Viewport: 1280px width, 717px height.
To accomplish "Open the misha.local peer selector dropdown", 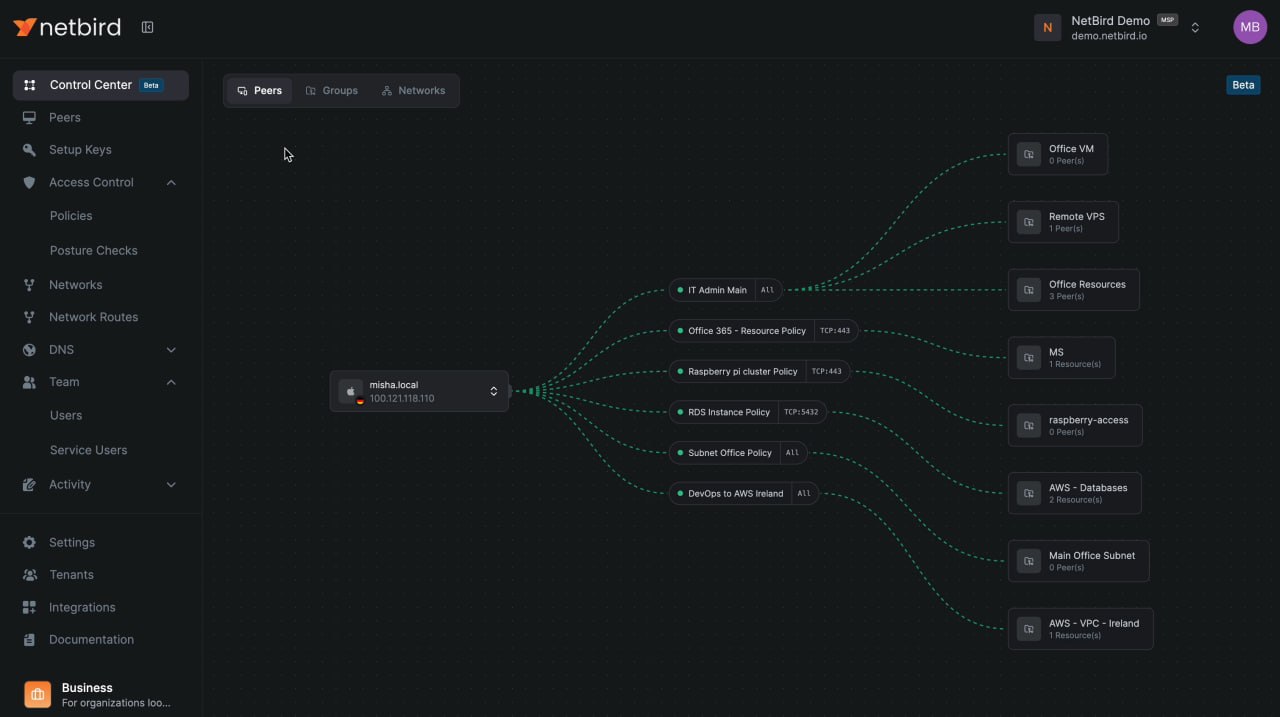I will [x=493, y=391].
